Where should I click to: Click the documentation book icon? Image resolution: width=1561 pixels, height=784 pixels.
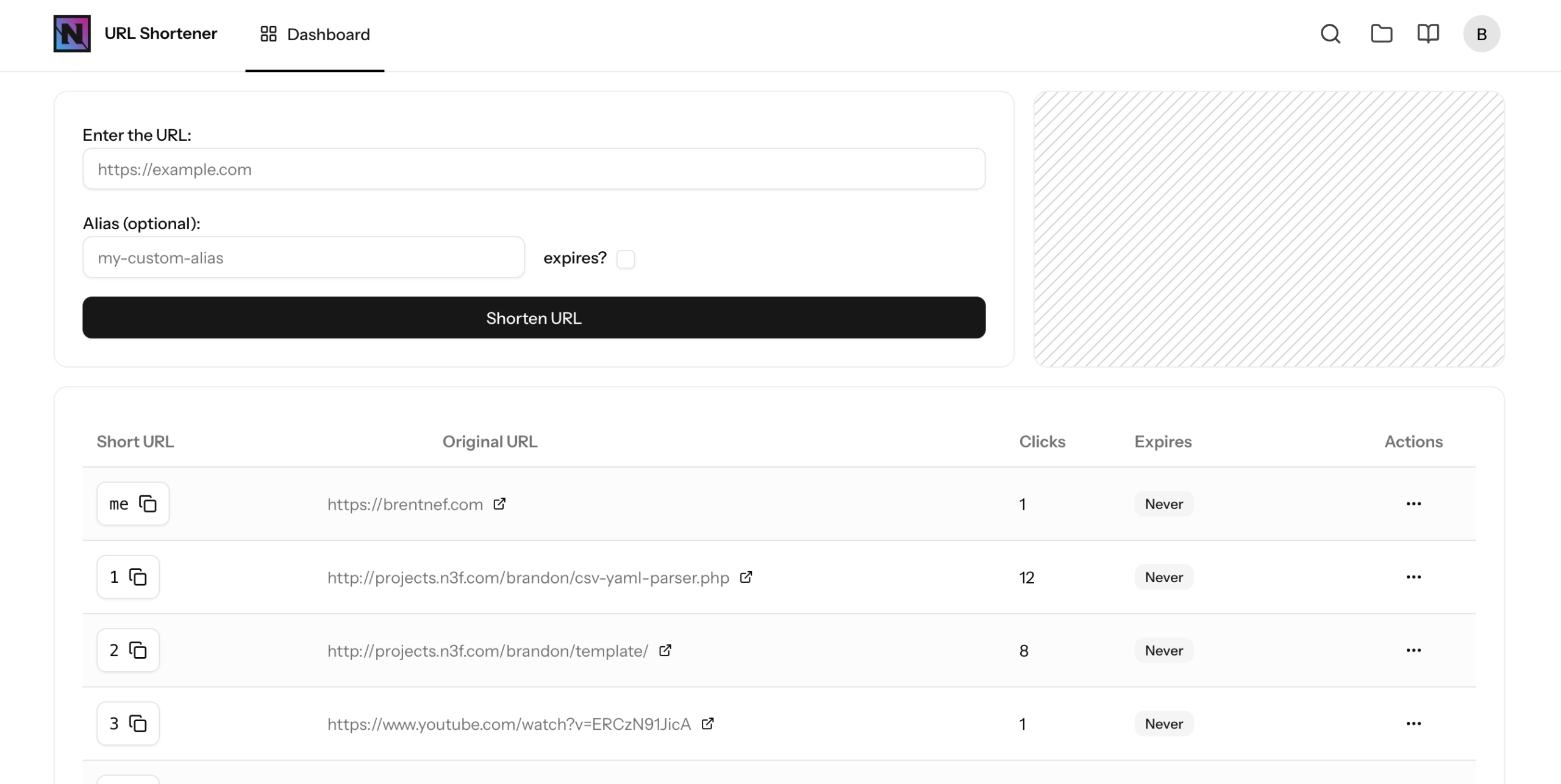[x=1429, y=34]
